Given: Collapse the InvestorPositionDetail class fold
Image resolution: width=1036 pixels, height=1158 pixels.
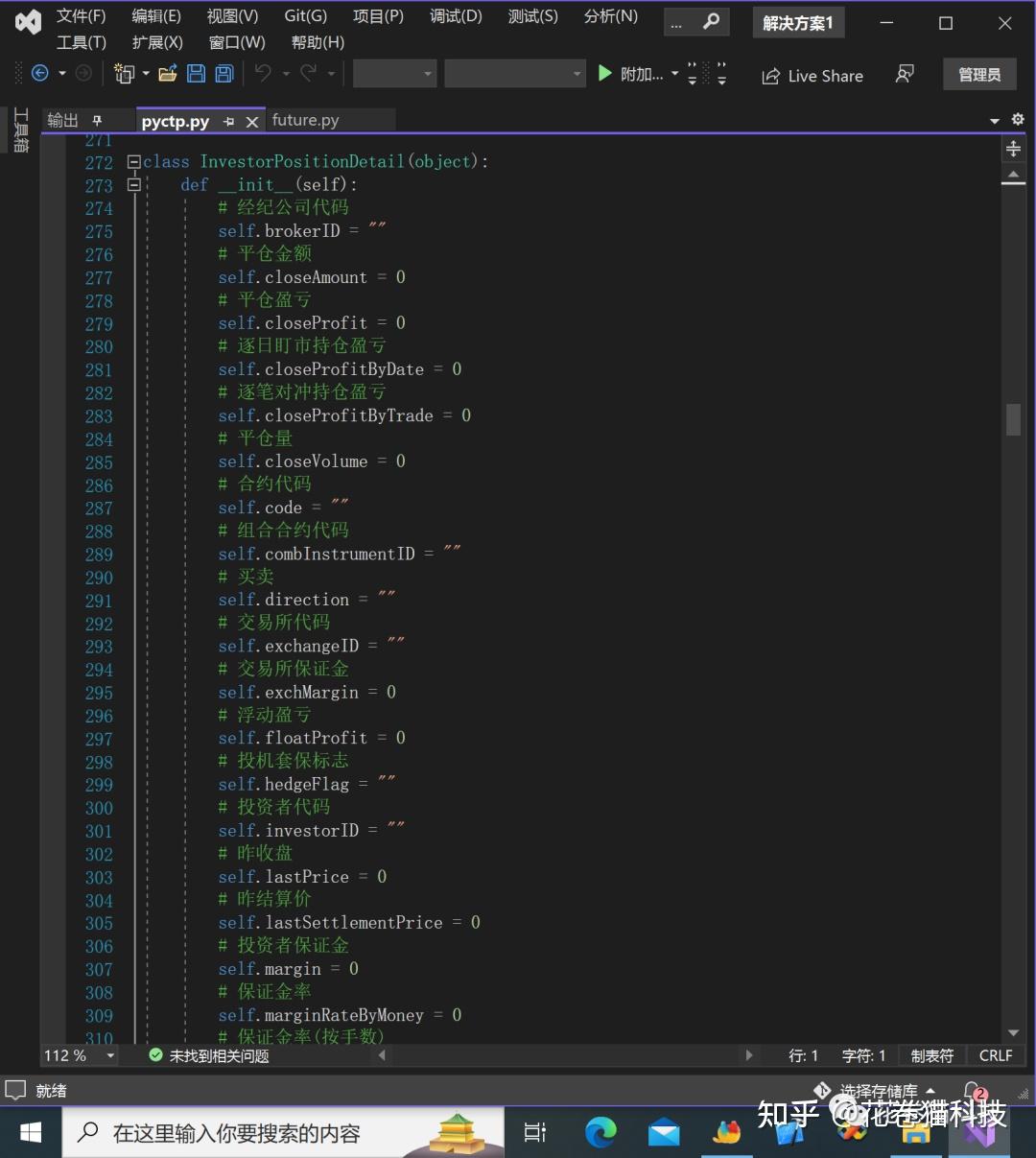Looking at the screenshot, I should [133, 161].
